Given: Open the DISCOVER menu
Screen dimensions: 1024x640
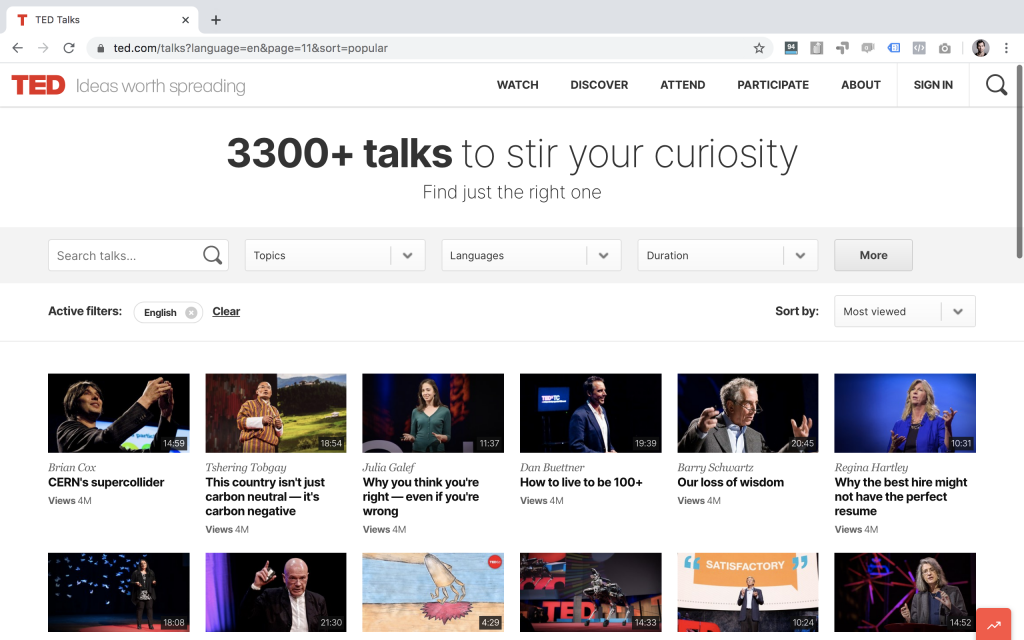Looking at the screenshot, I should pyautogui.click(x=599, y=85).
